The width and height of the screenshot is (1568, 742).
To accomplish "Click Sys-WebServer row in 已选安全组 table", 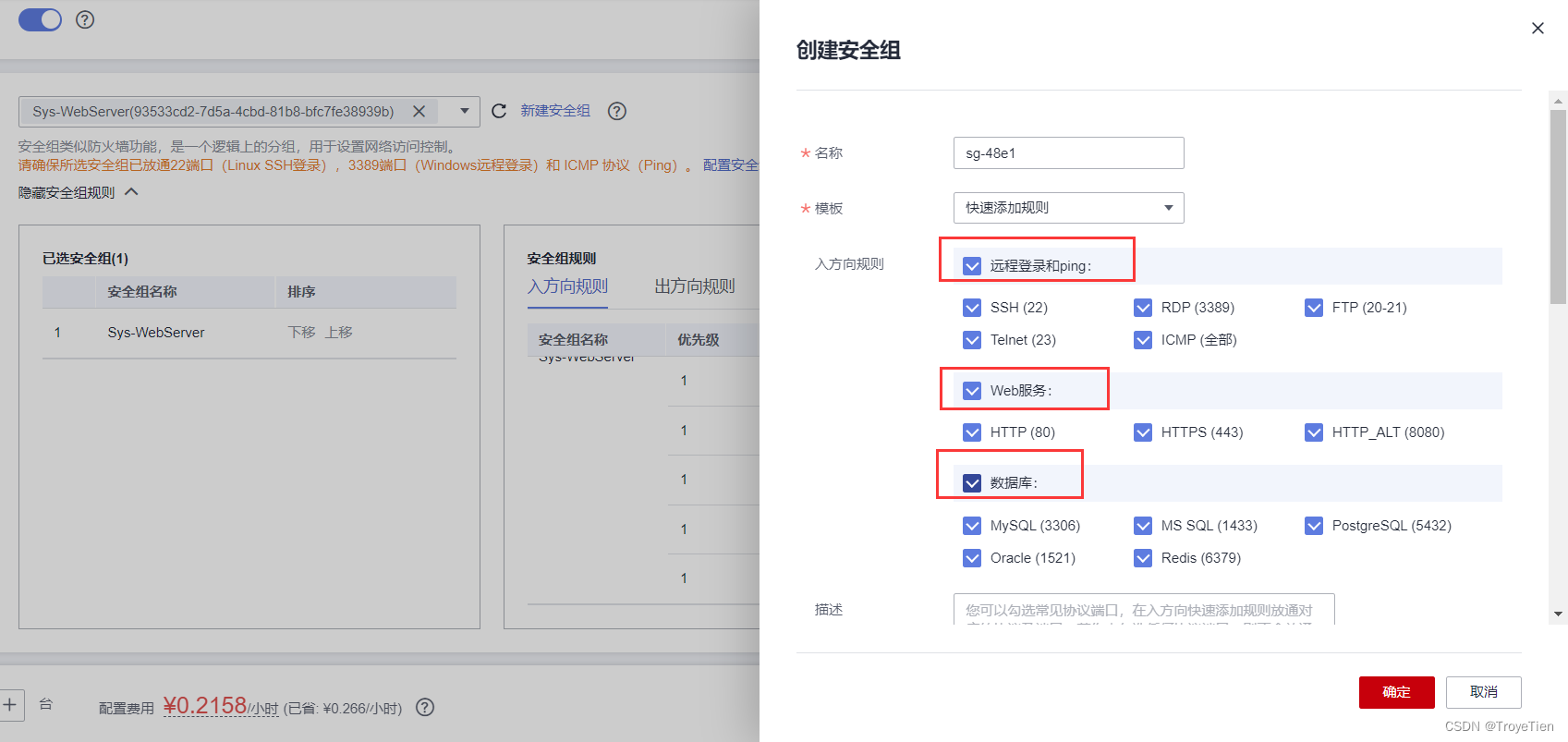I will click(249, 333).
